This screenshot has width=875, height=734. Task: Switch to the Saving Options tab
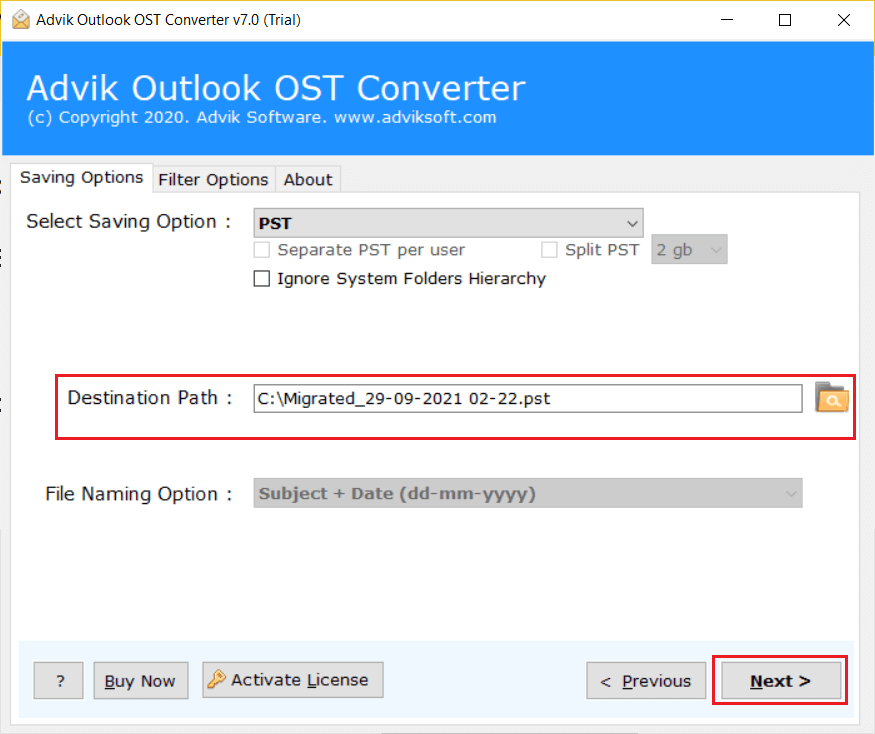[81, 177]
